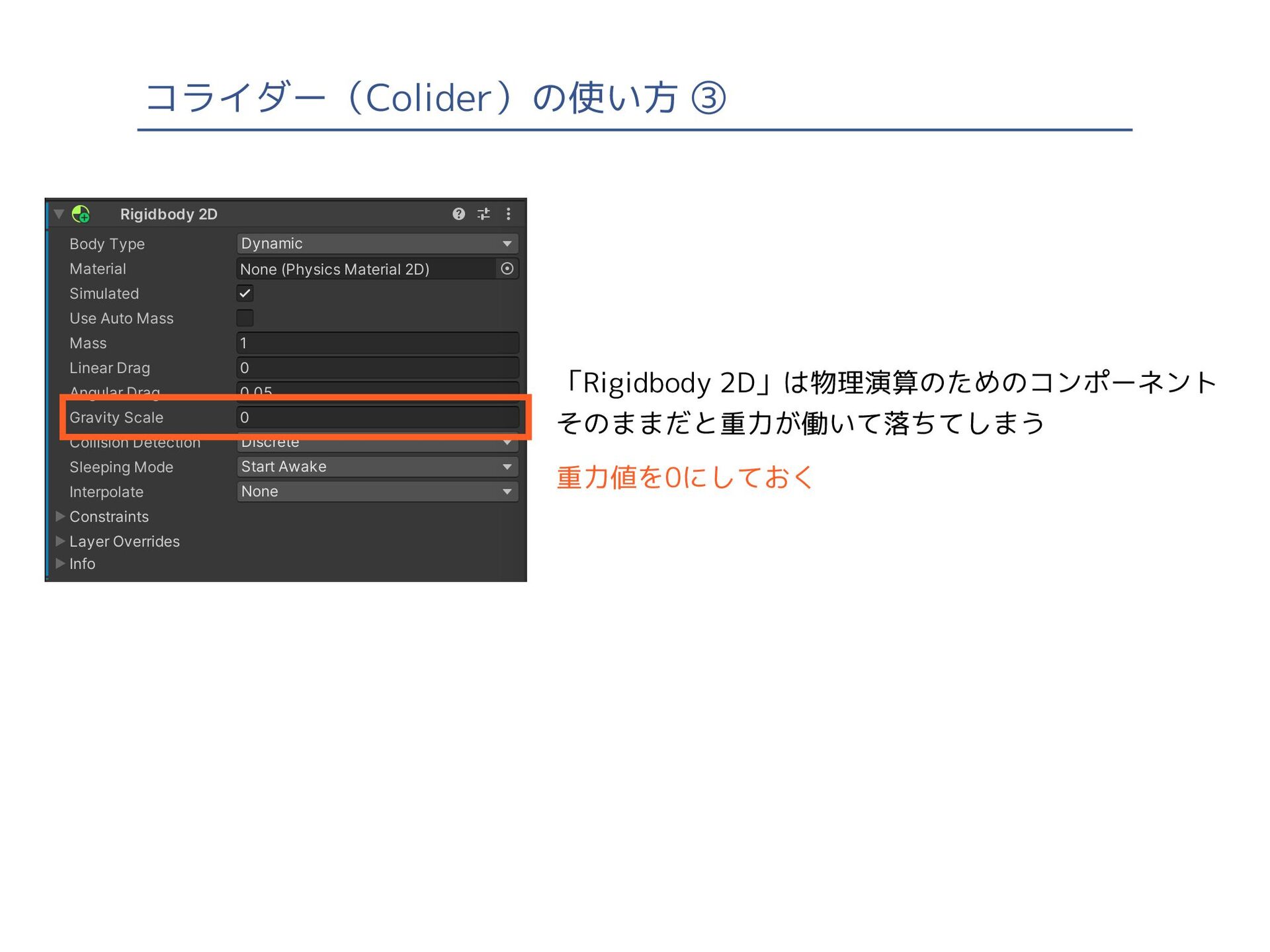
Task: Open the Sleeping Mode Start Awake dropdown
Action: [377, 467]
